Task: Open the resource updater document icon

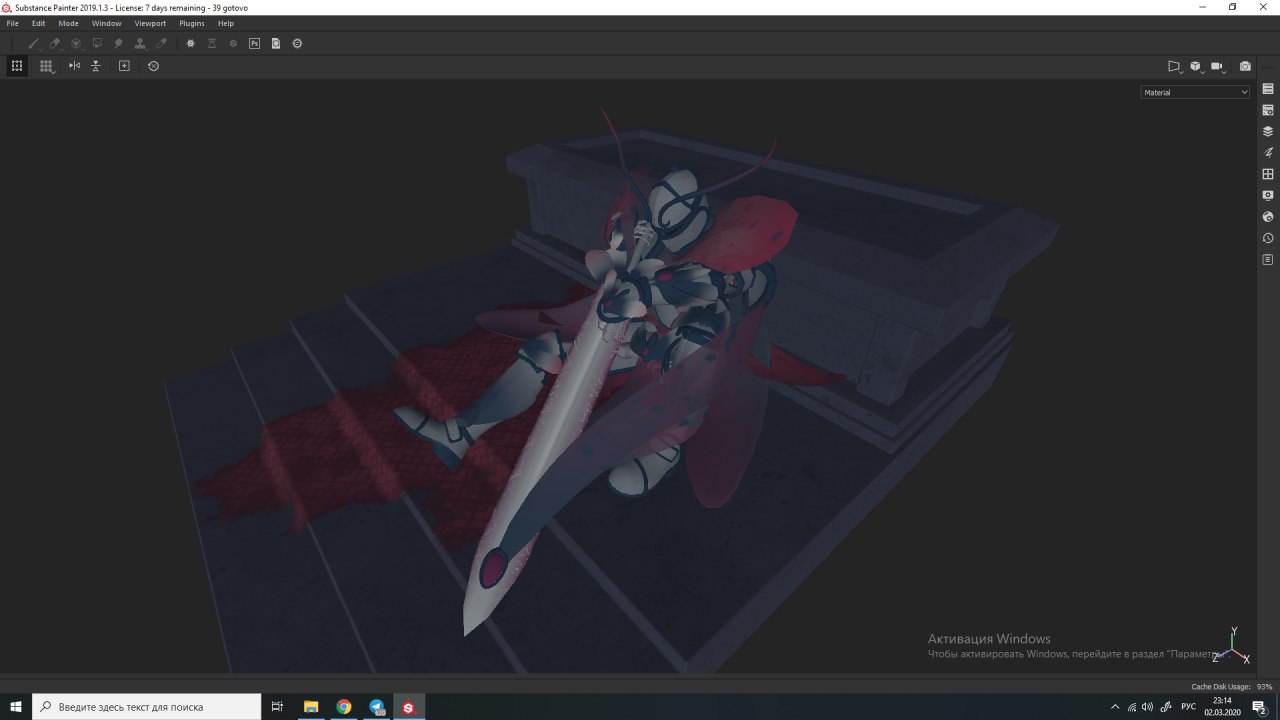Action: pos(275,43)
